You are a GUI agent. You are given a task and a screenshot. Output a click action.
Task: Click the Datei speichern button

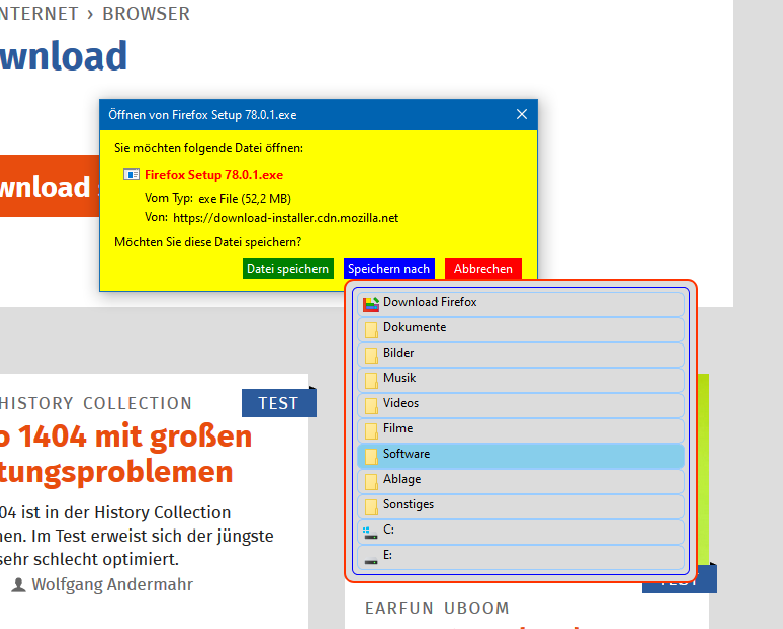(288, 269)
